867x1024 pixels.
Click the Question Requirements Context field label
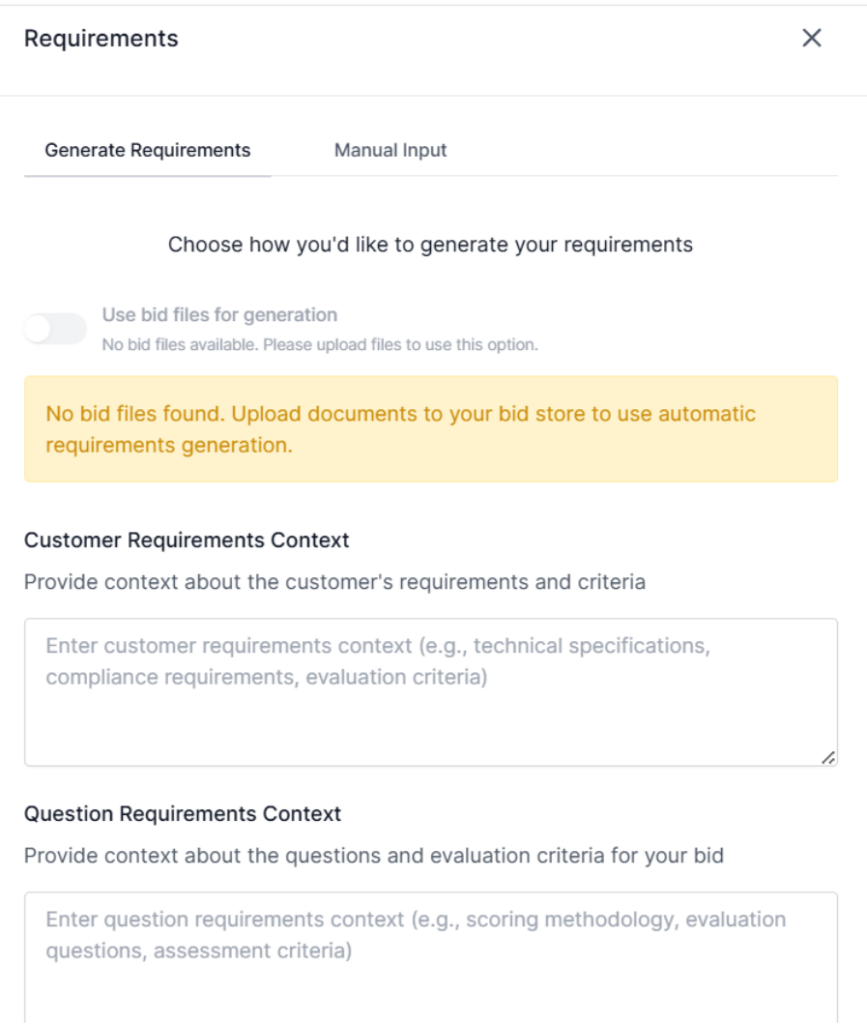pyautogui.click(x=183, y=814)
